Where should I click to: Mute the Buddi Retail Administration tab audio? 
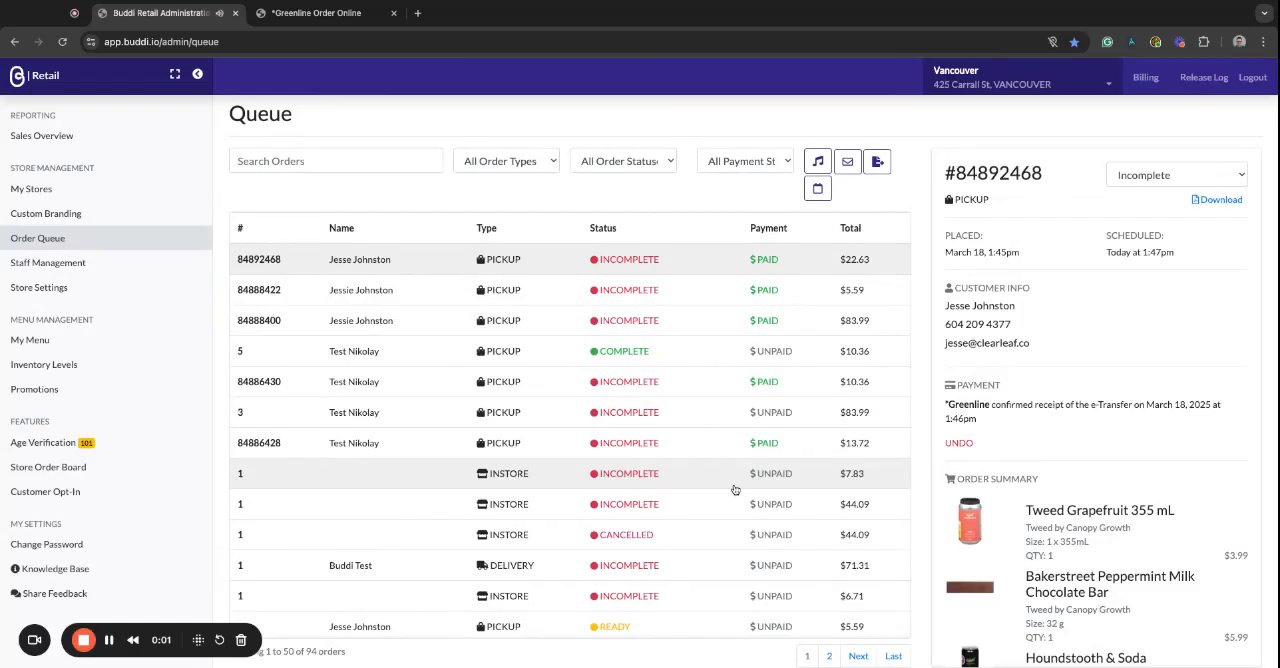click(219, 13)
